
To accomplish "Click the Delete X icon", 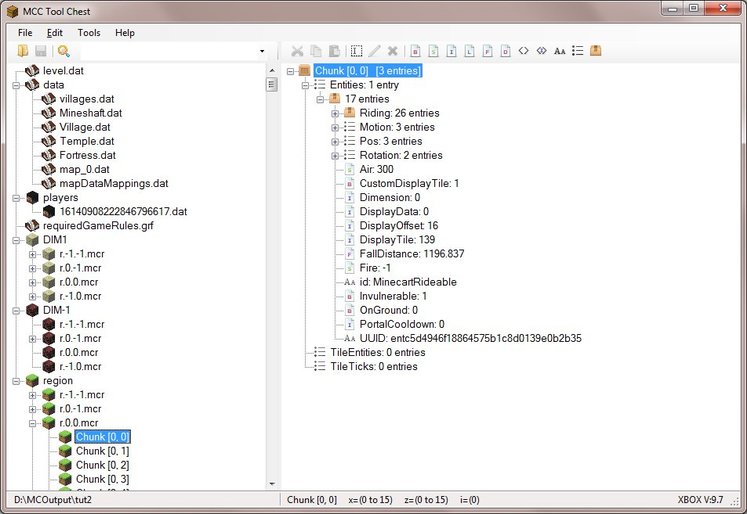I will click(x=393, y=50).
